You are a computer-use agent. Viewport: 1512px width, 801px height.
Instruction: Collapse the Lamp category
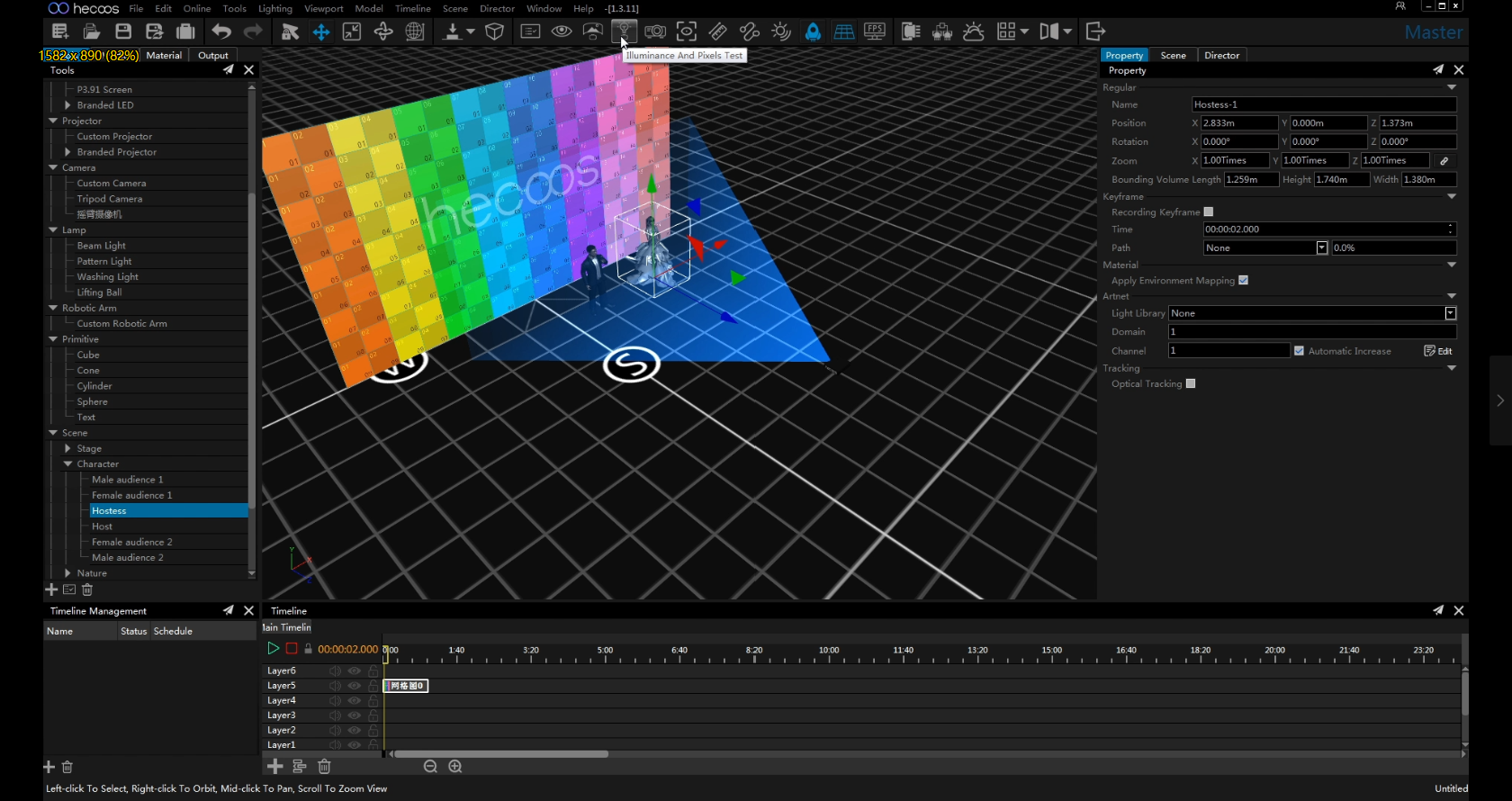click(53, 230)
